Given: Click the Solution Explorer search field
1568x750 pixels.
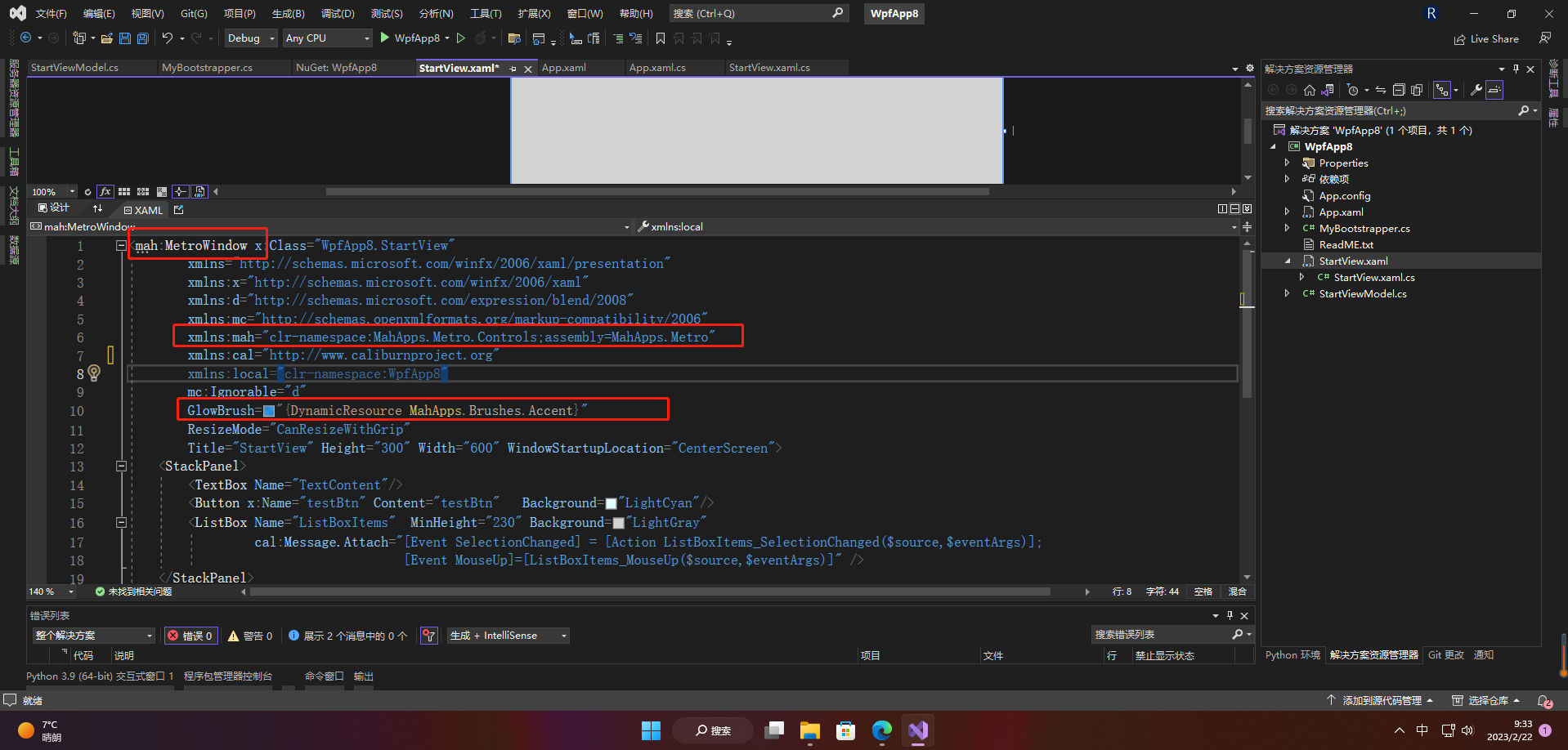Looking at the screenshot, I should (x=1389, y=110).
